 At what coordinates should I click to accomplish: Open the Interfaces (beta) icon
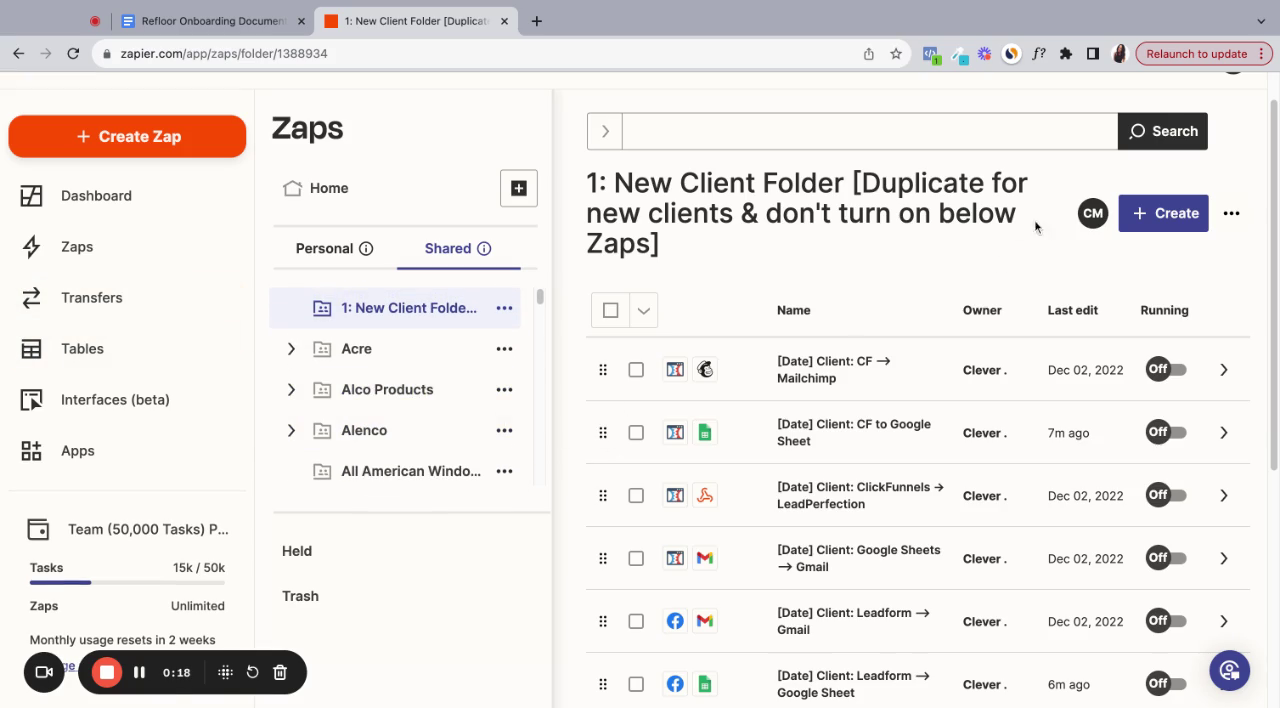click(x=32, y=400)
